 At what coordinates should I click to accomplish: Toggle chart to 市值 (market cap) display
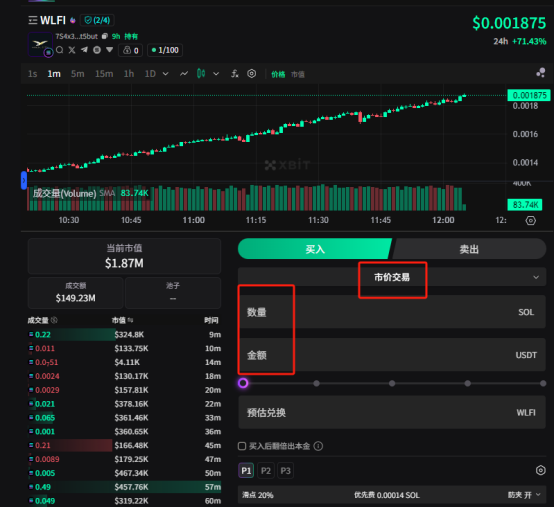(298, 74)
